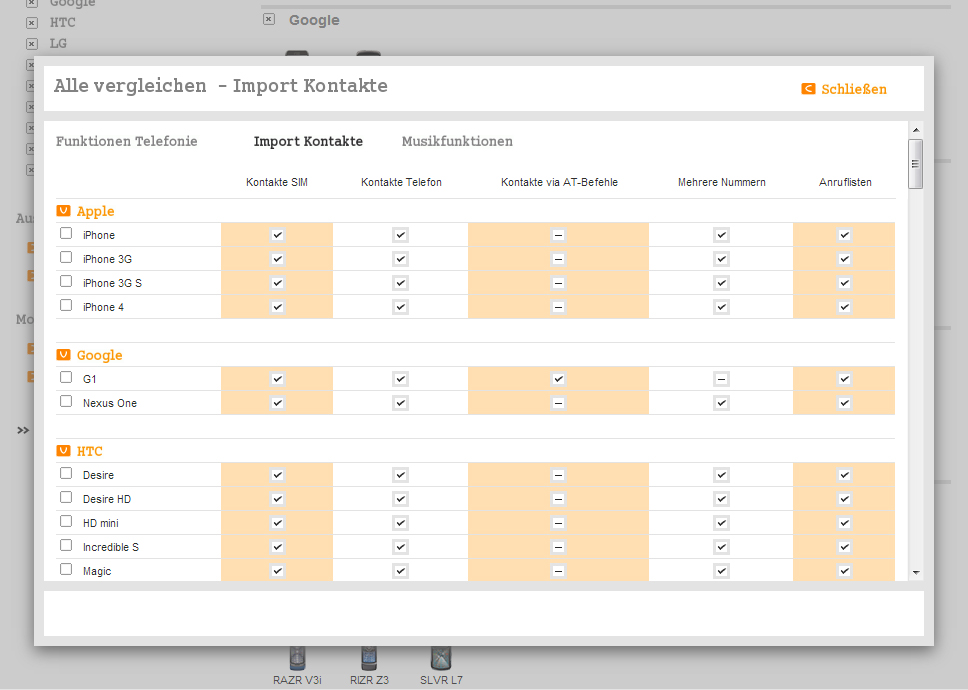Click the scrollbar up arrow
Screen dimensions: 968x690
pyautogui.click(x=915, y=130)
